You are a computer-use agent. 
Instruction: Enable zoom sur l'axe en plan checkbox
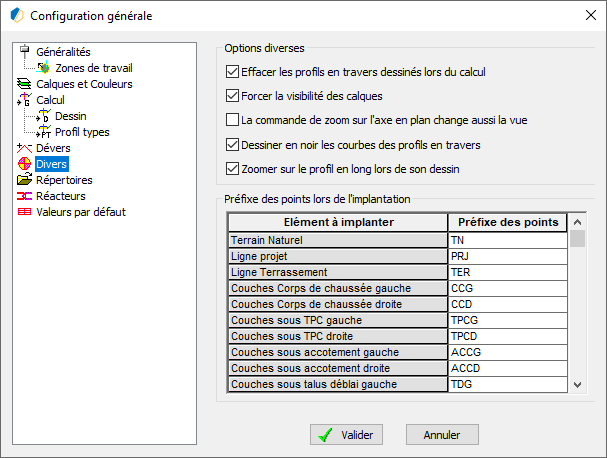tap(232, 120)
